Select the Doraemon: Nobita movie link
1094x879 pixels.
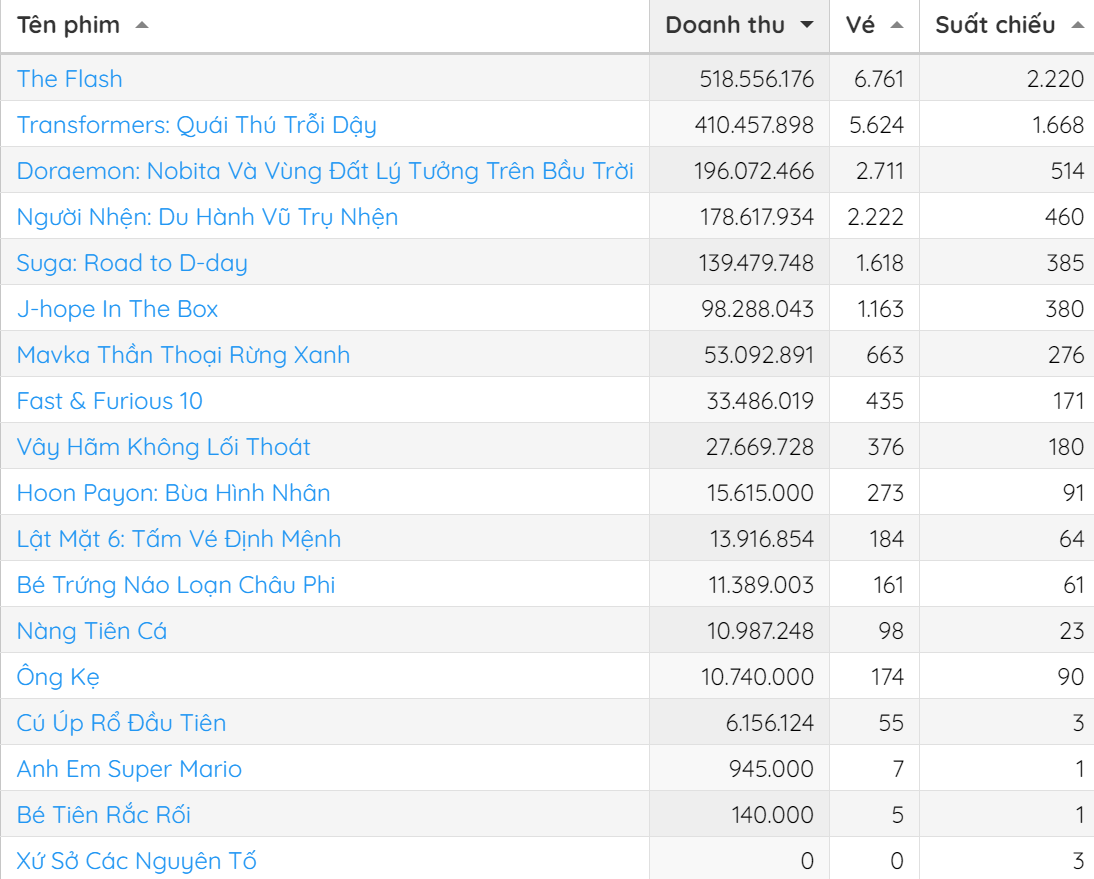325,171
